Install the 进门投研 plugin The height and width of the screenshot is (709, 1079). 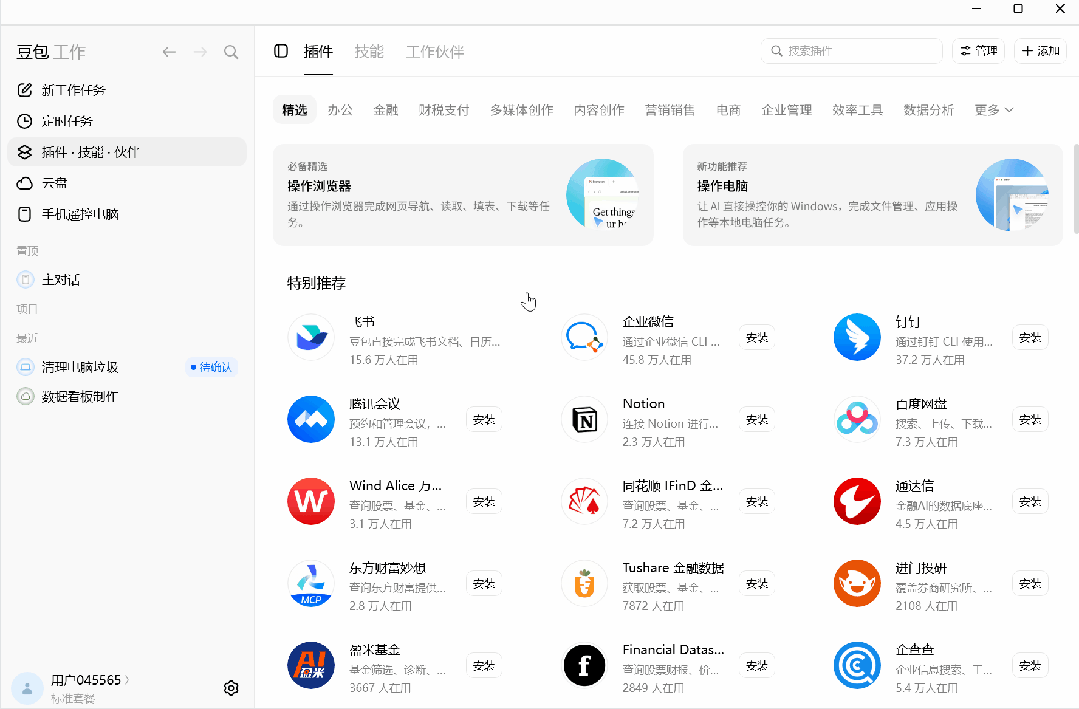pos(1030,584)
